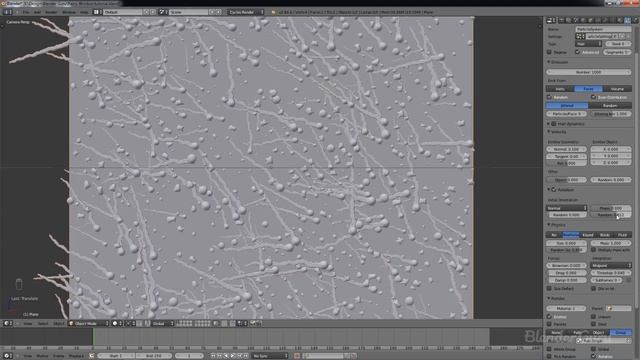Open the File menu
This screenshot has width=640, height=360.
[26, 12]
